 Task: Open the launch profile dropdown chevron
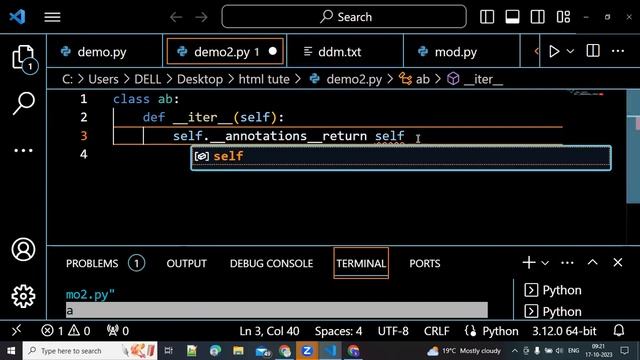click(545, 263)
